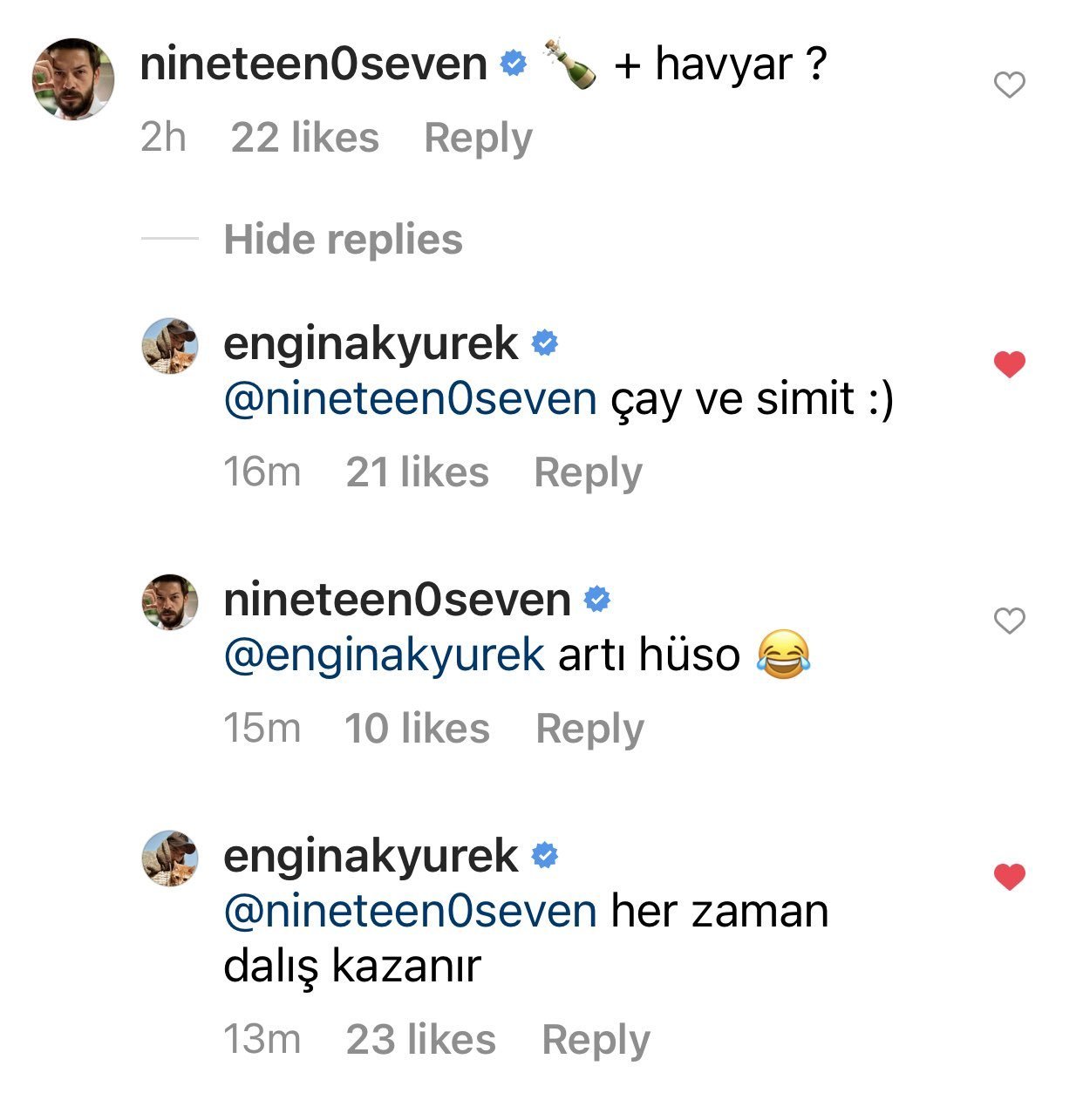Screen dimensions: 1083x1120
Task: View the 22 likes on top comment
Action: [x=305, y=139]
